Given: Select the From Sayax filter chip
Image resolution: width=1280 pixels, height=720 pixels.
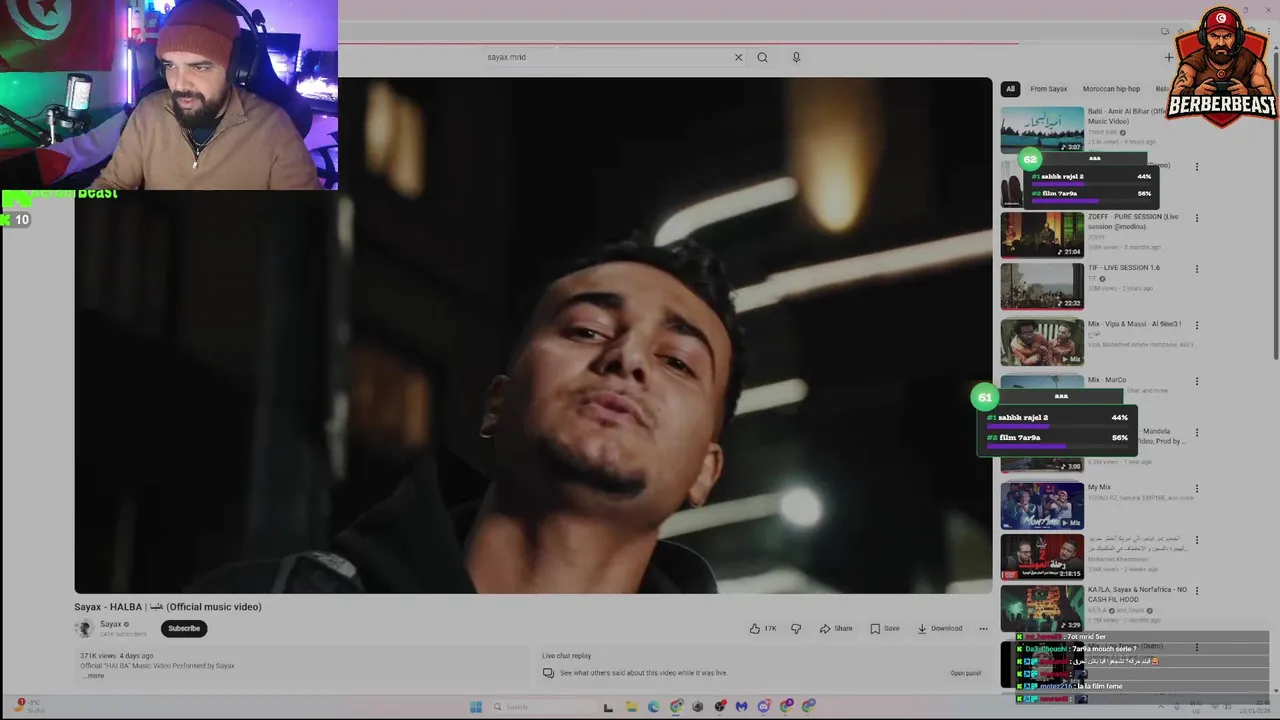Looking at the screenshot, I should [x=1048, y=89].
